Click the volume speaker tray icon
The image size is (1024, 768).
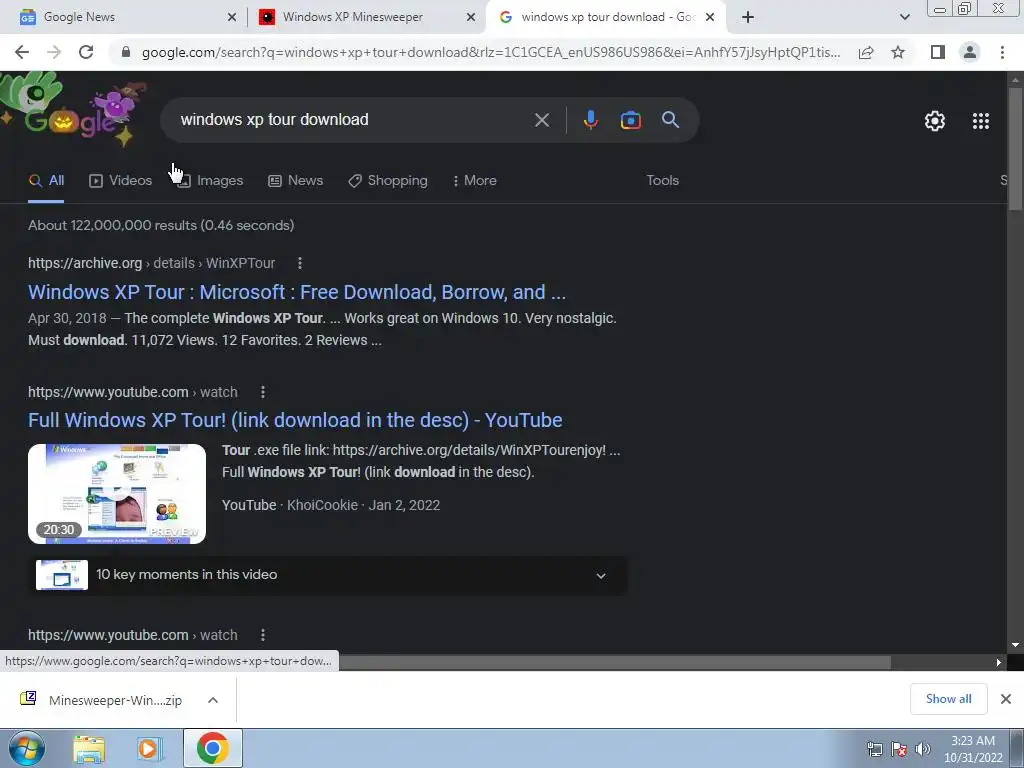click(x=923, y=749)
